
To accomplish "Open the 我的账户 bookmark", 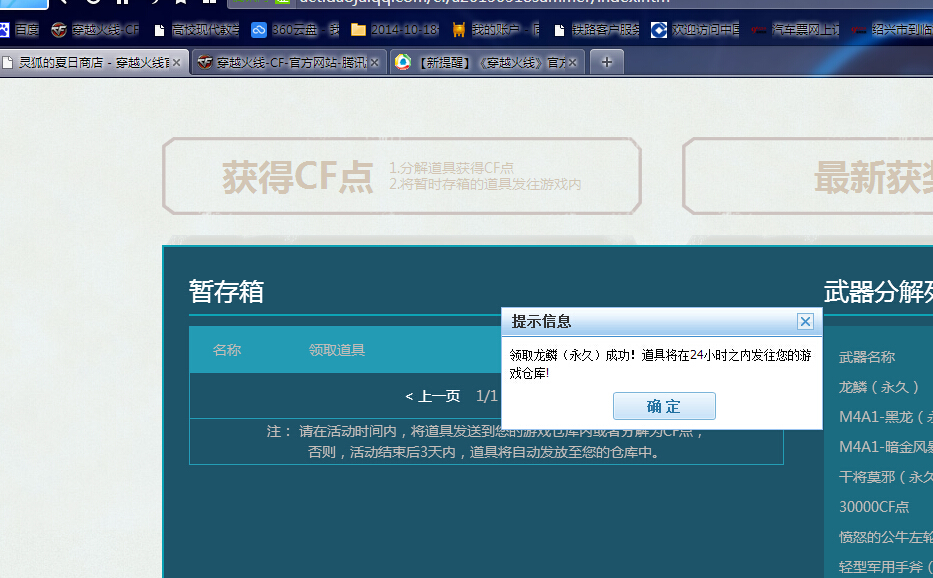I will pos(496,29).
